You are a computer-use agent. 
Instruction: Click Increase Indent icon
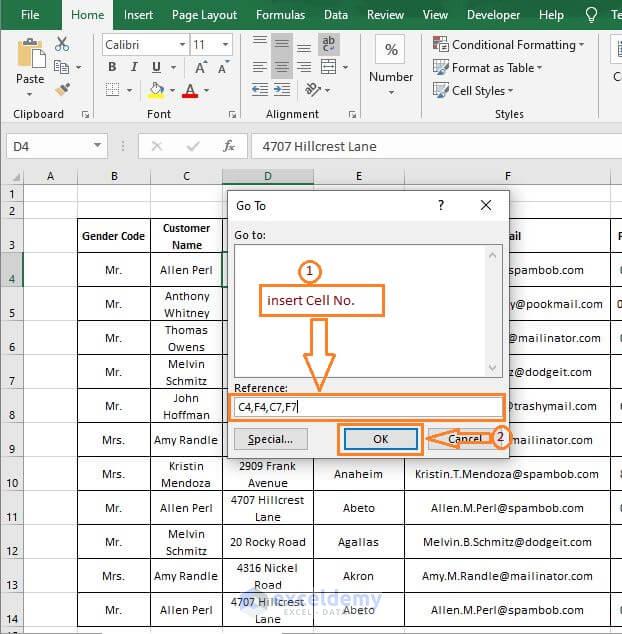pos(282,89)
